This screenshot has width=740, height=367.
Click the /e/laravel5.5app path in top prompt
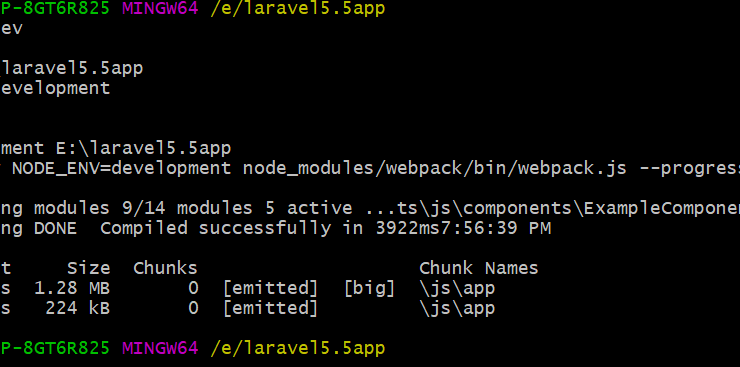[x=298, y=9]
